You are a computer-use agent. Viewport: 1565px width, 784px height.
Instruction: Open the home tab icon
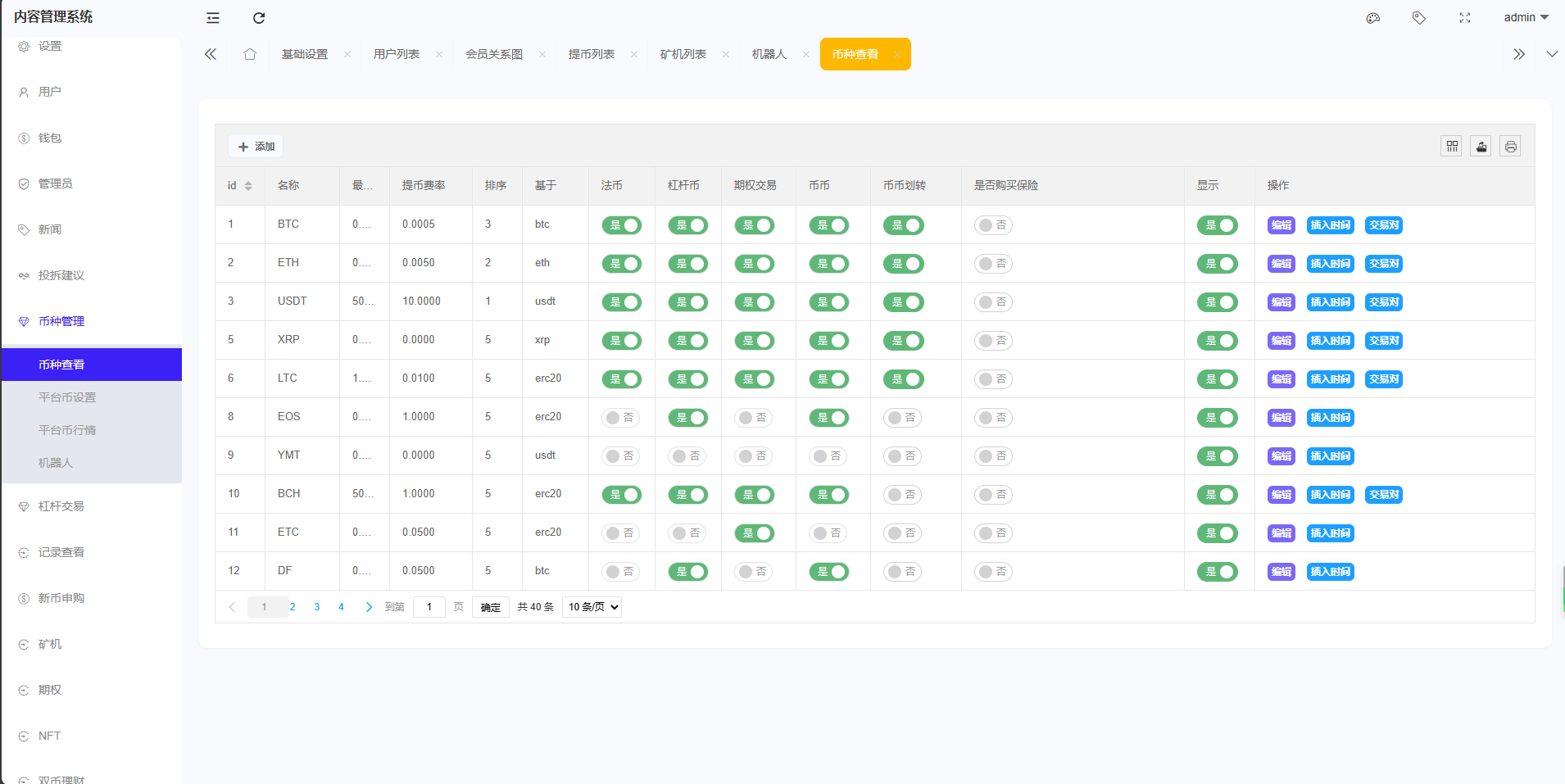(250, 54)
